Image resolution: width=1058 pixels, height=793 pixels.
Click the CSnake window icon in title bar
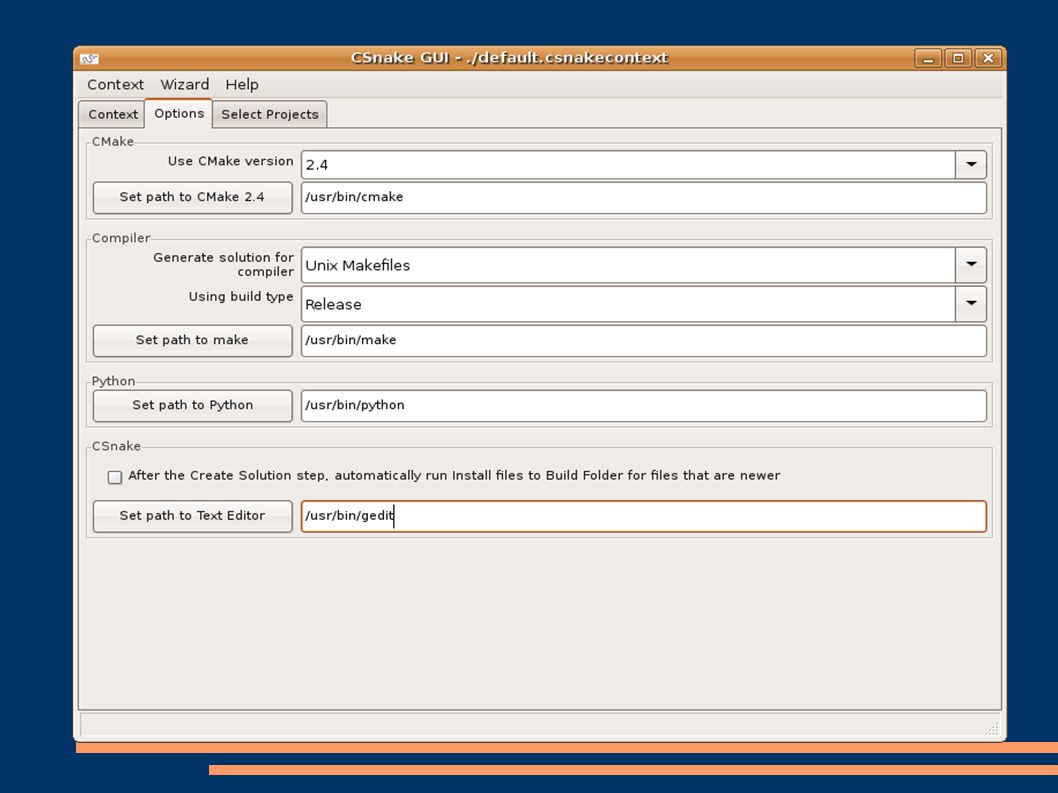[x=89, y=59]
